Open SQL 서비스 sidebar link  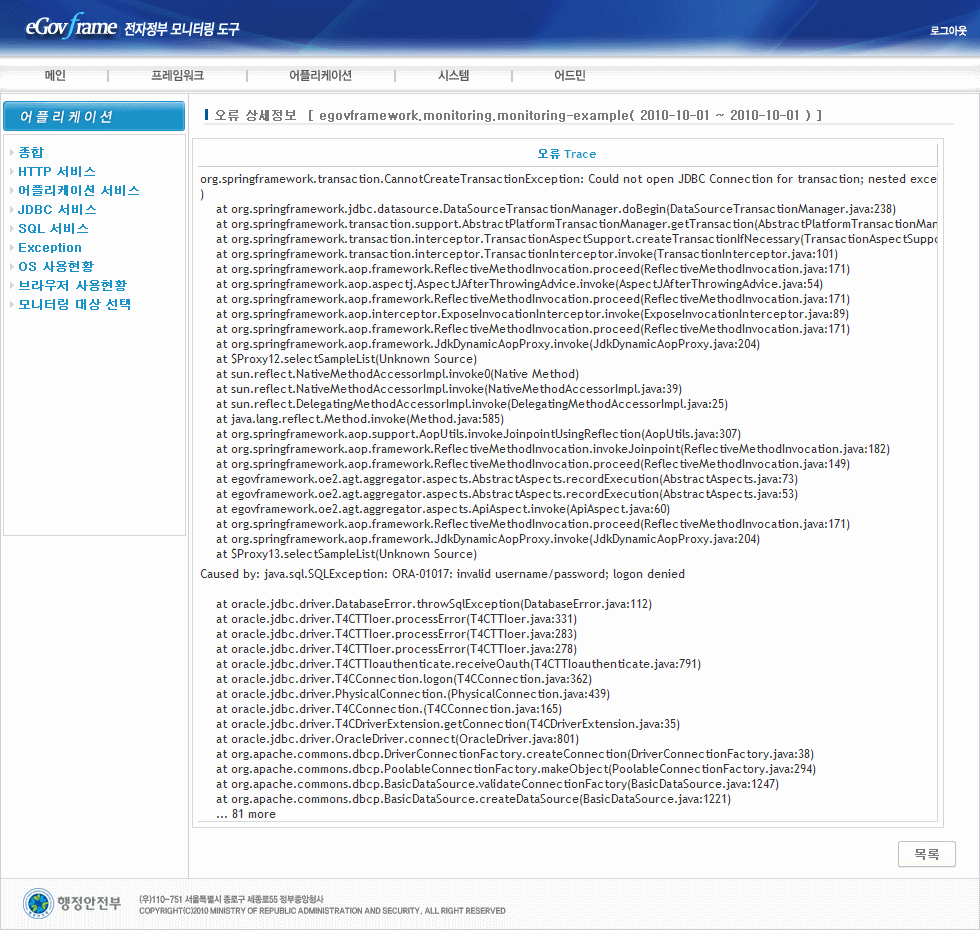[x=53, y=228]
